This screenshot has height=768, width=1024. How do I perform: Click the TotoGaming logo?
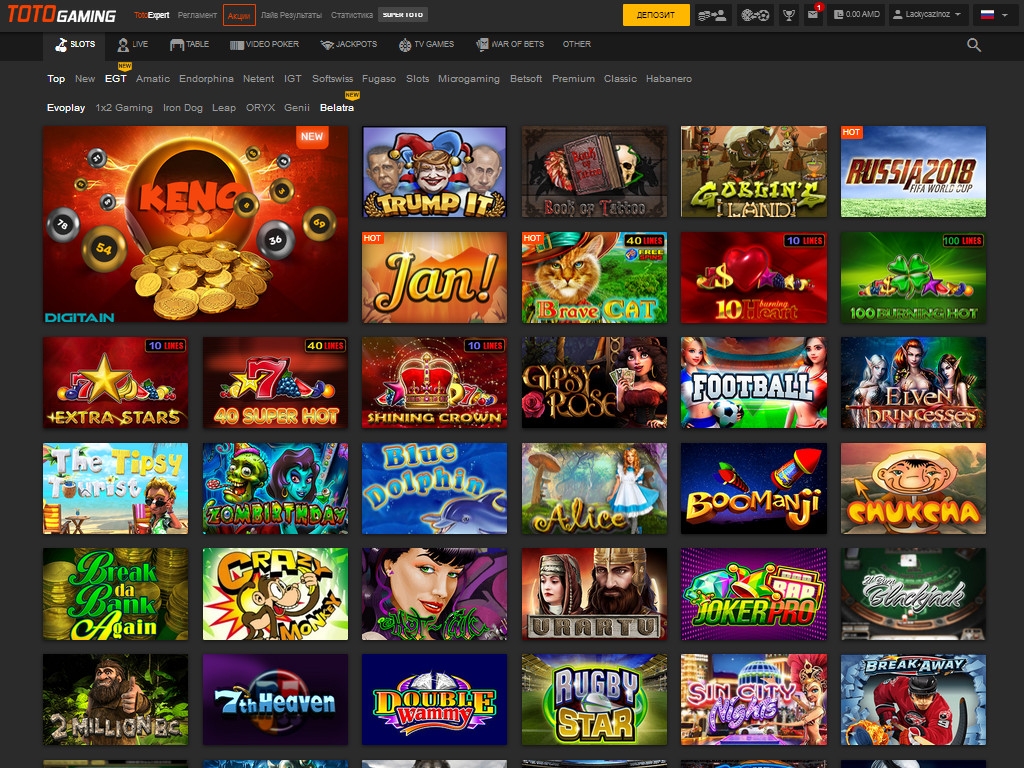pyautogui.click(x=61, y=15)
